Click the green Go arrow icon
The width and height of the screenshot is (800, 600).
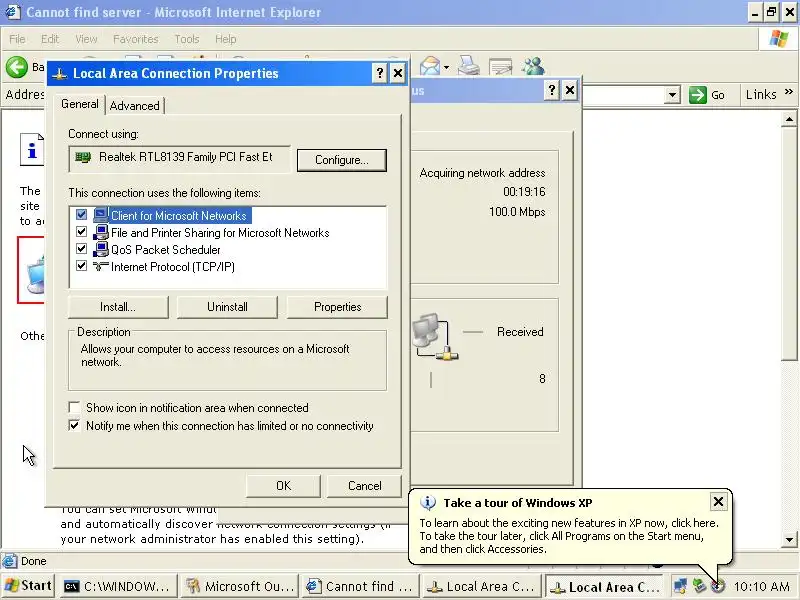pos(697,95)
